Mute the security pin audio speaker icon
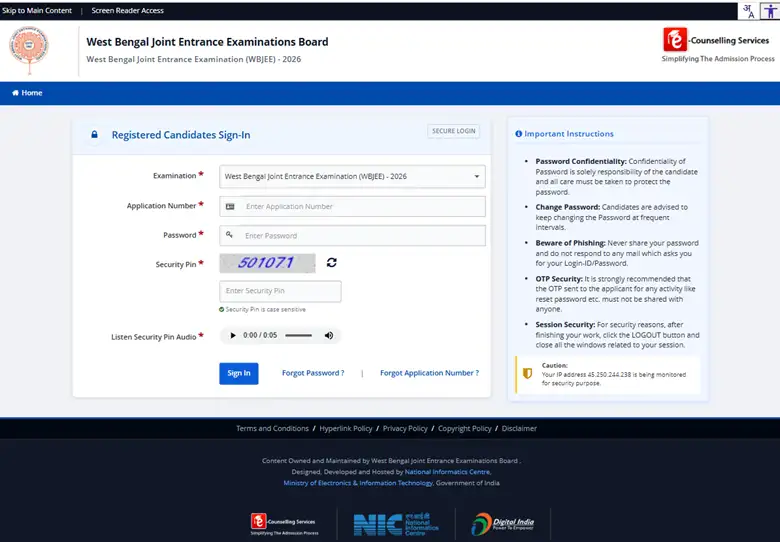 (x=329, y=336)
